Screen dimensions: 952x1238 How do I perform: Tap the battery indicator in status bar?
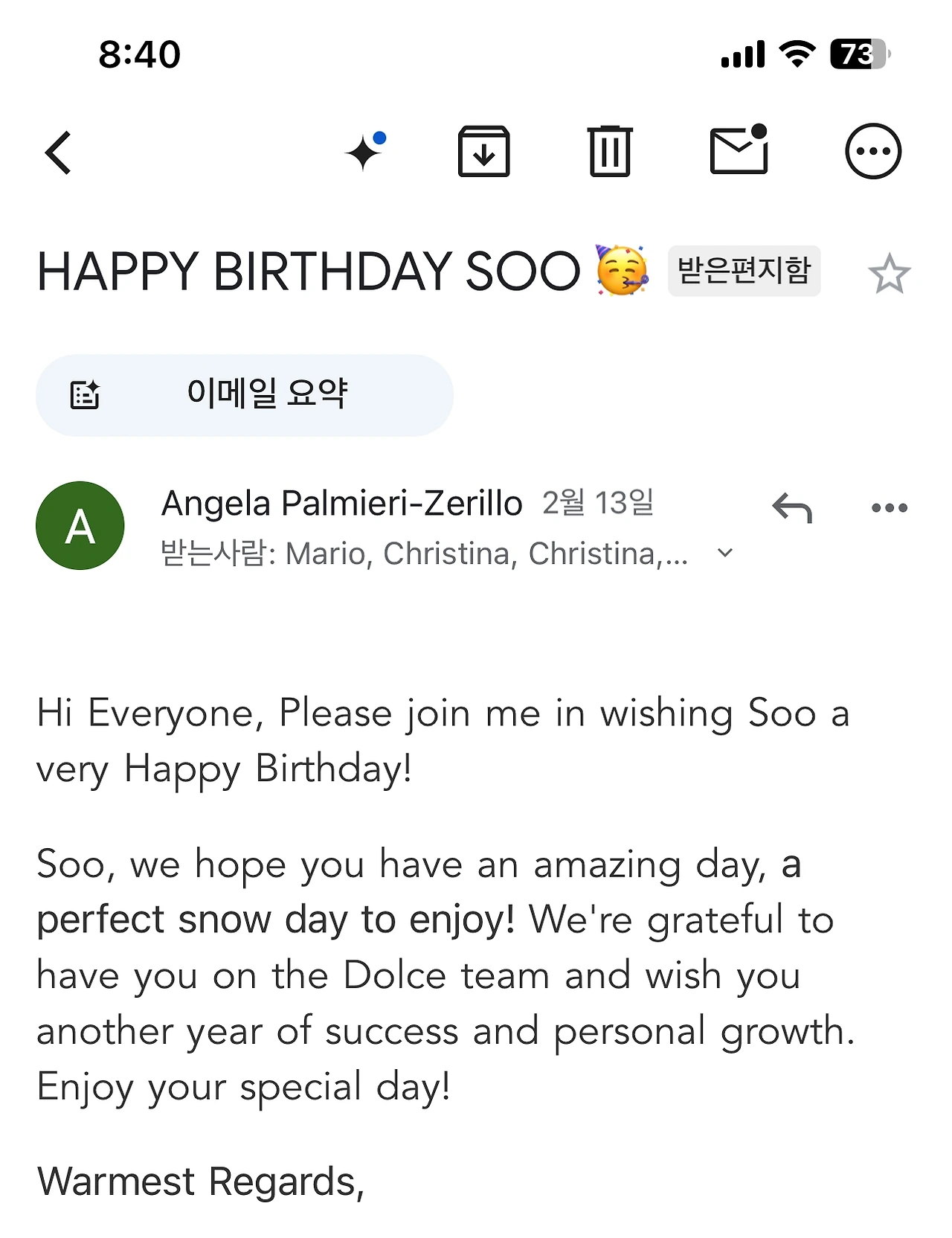[x=860, y=54]
